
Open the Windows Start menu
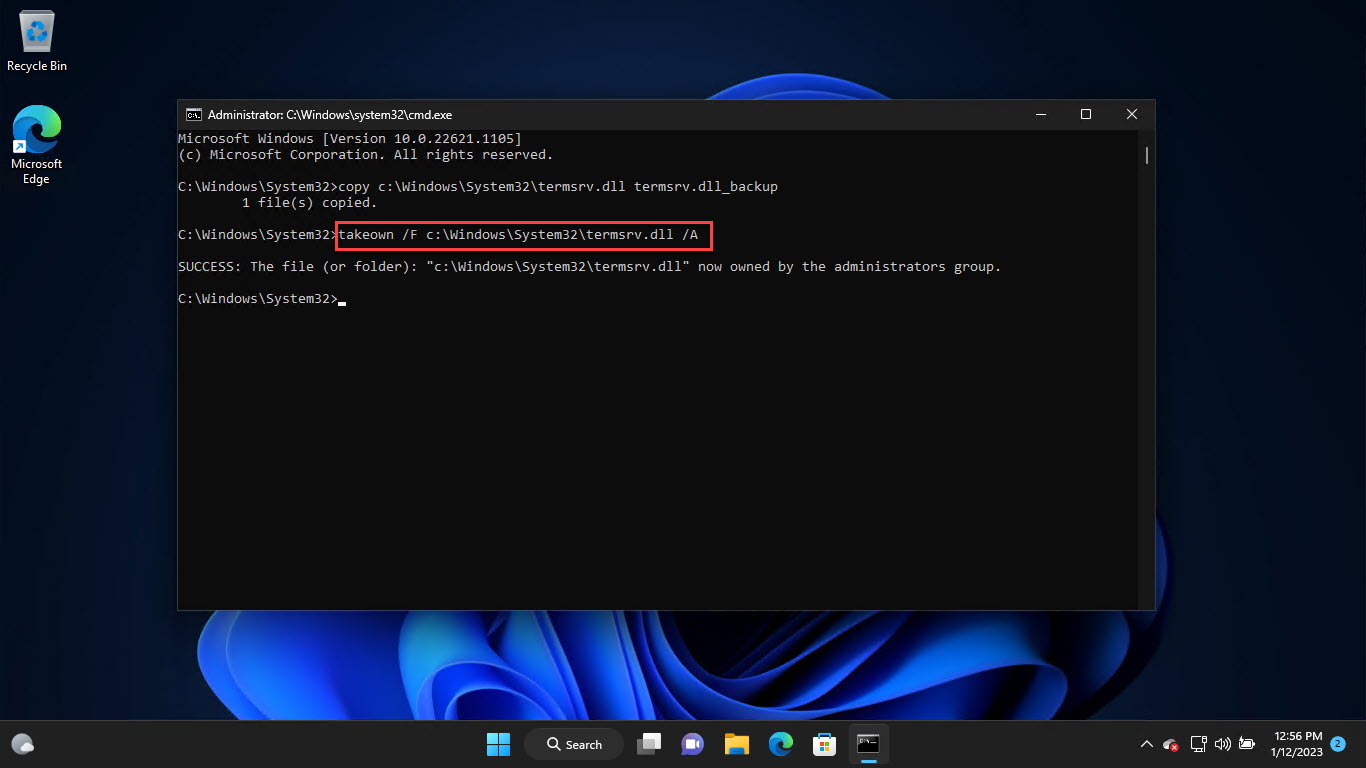498,744
